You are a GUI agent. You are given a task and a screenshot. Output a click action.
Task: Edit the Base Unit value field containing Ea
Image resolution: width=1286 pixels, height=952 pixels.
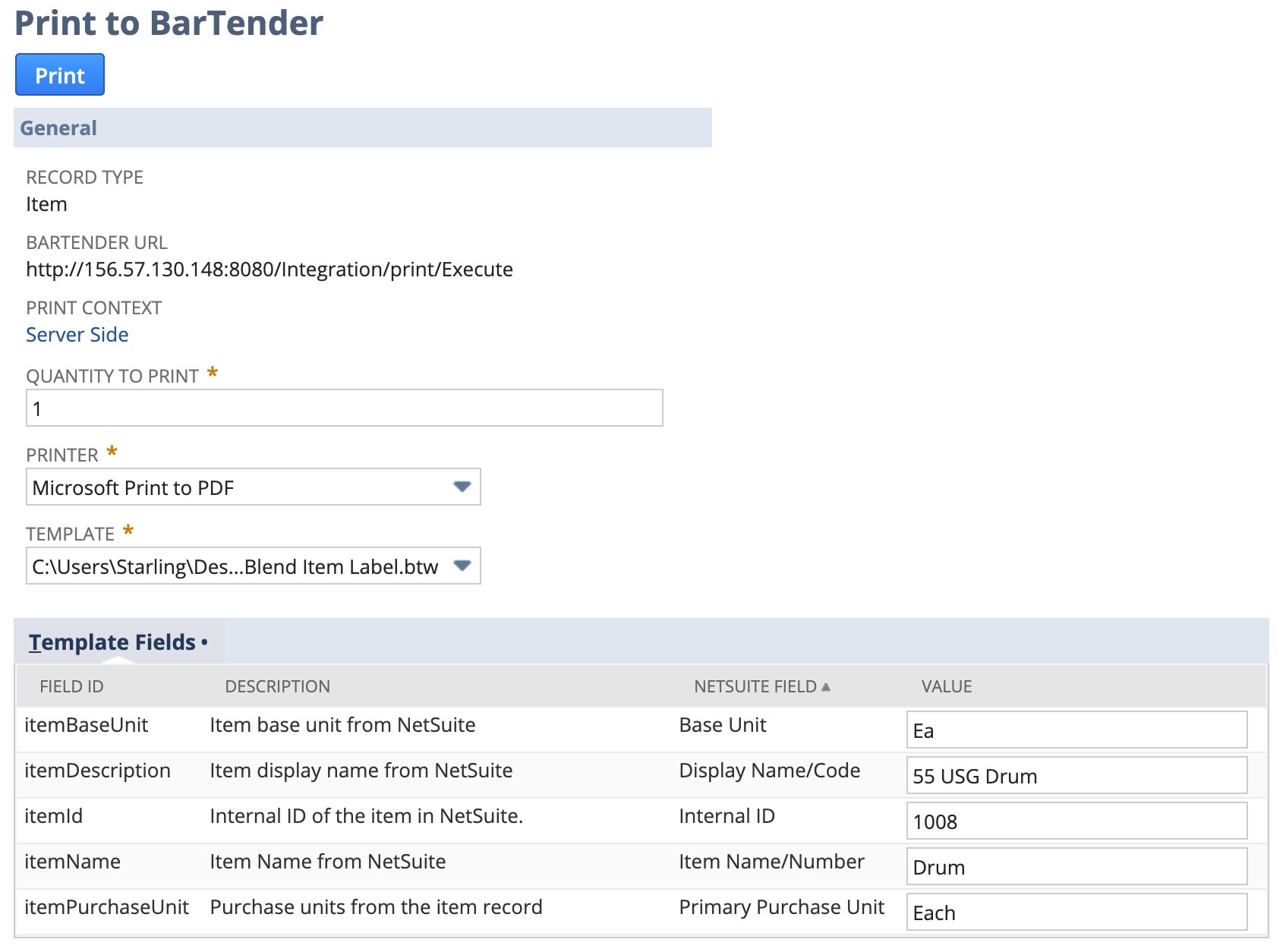[x=1076, y=730]
